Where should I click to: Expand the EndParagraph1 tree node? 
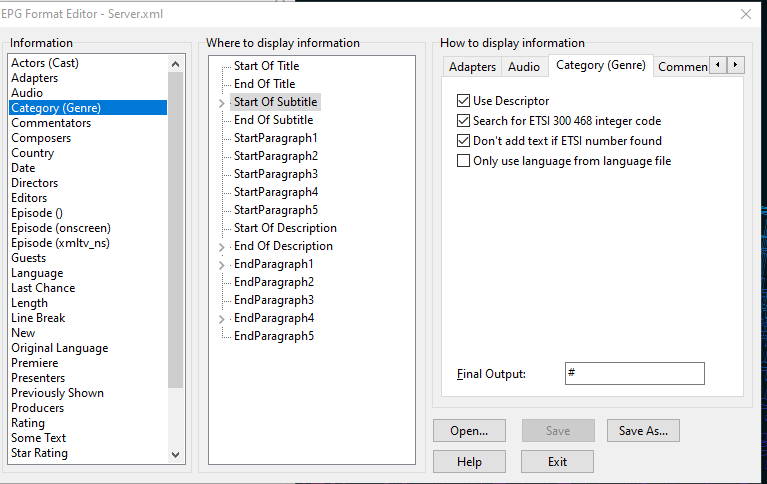coord(222,265)
